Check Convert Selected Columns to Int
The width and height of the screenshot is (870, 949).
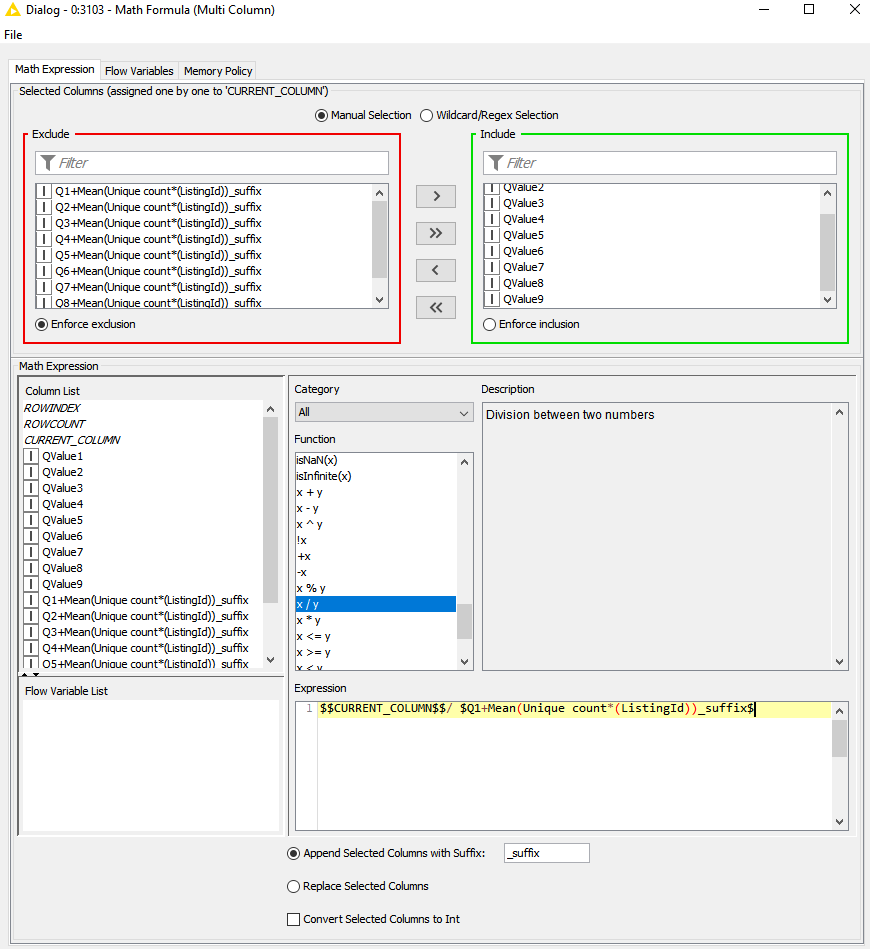[x=293, y=919]
